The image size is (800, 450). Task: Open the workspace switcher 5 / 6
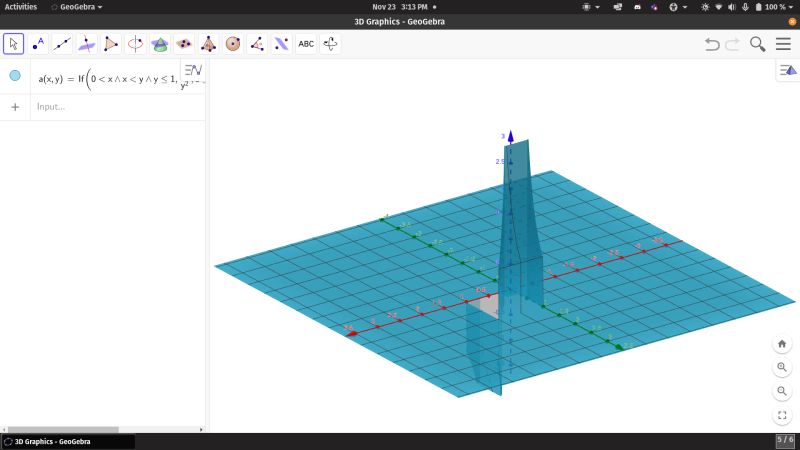[x=786, y=440]
